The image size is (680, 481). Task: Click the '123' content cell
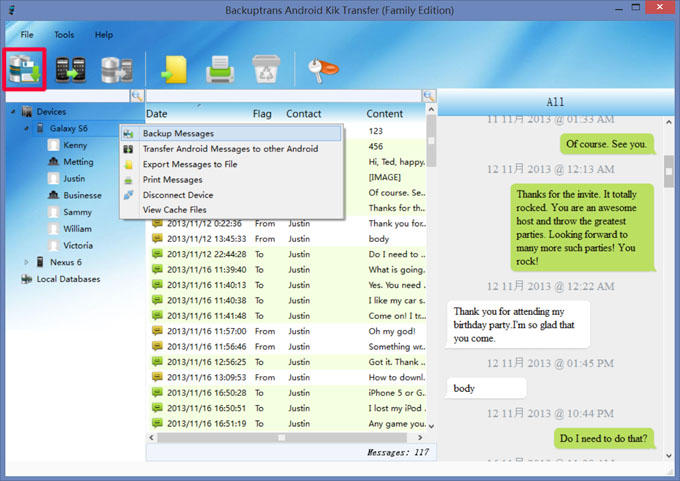376,131
